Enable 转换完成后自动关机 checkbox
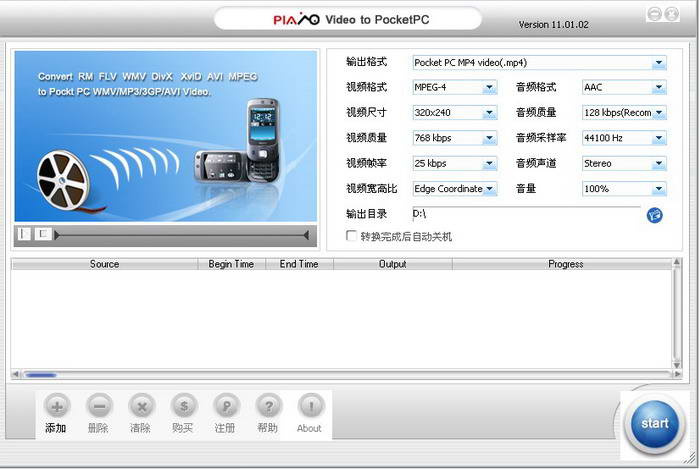Image resolution: width=700 pixels, height=469 pixels. point(351,236)
